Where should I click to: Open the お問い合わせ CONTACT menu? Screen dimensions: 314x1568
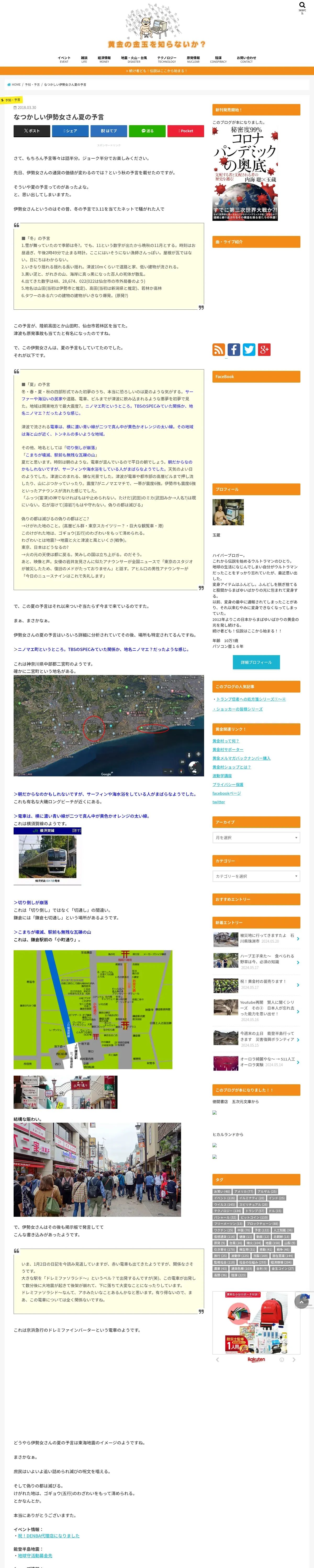246,60
